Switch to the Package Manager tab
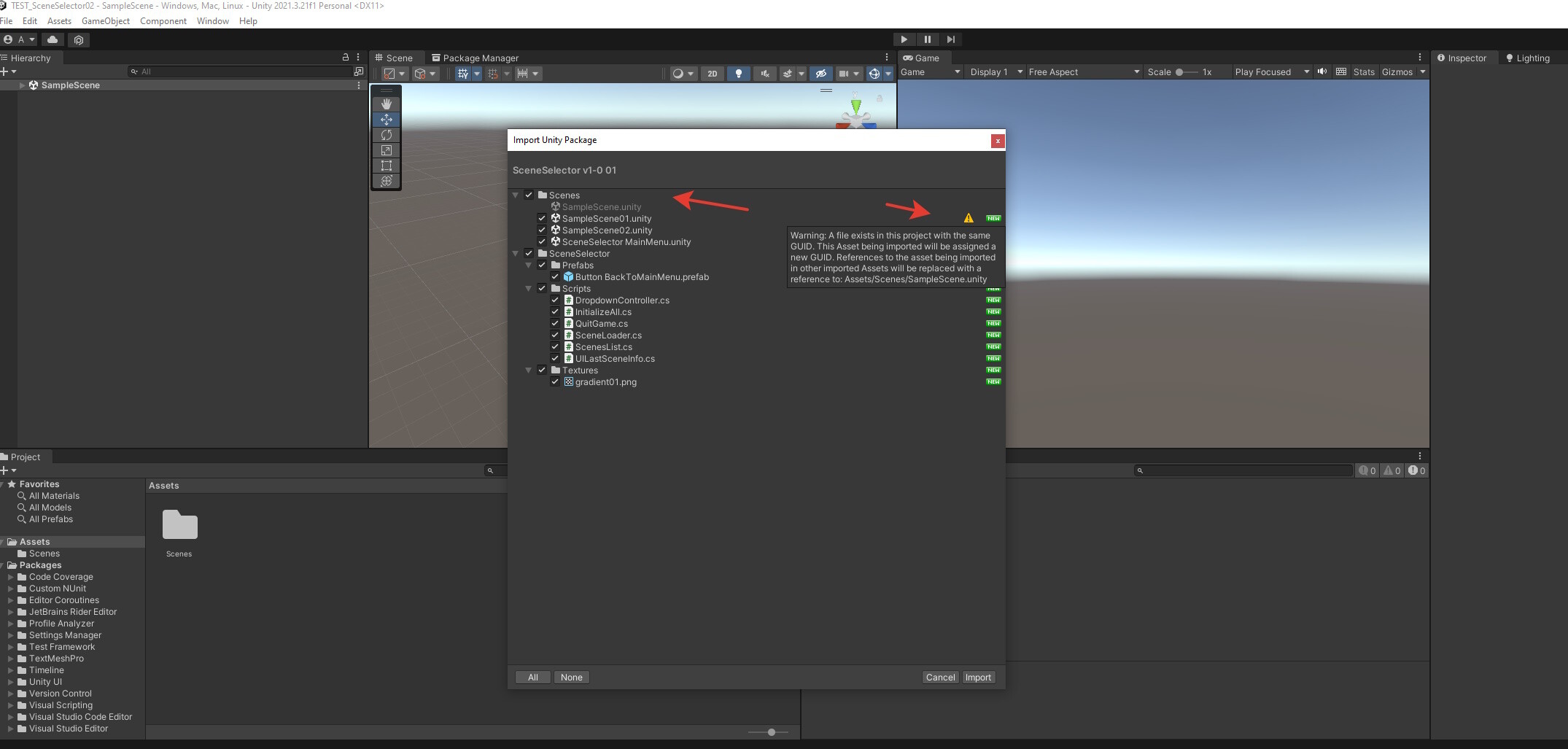 pyautogui.click(x=475, y=58)
